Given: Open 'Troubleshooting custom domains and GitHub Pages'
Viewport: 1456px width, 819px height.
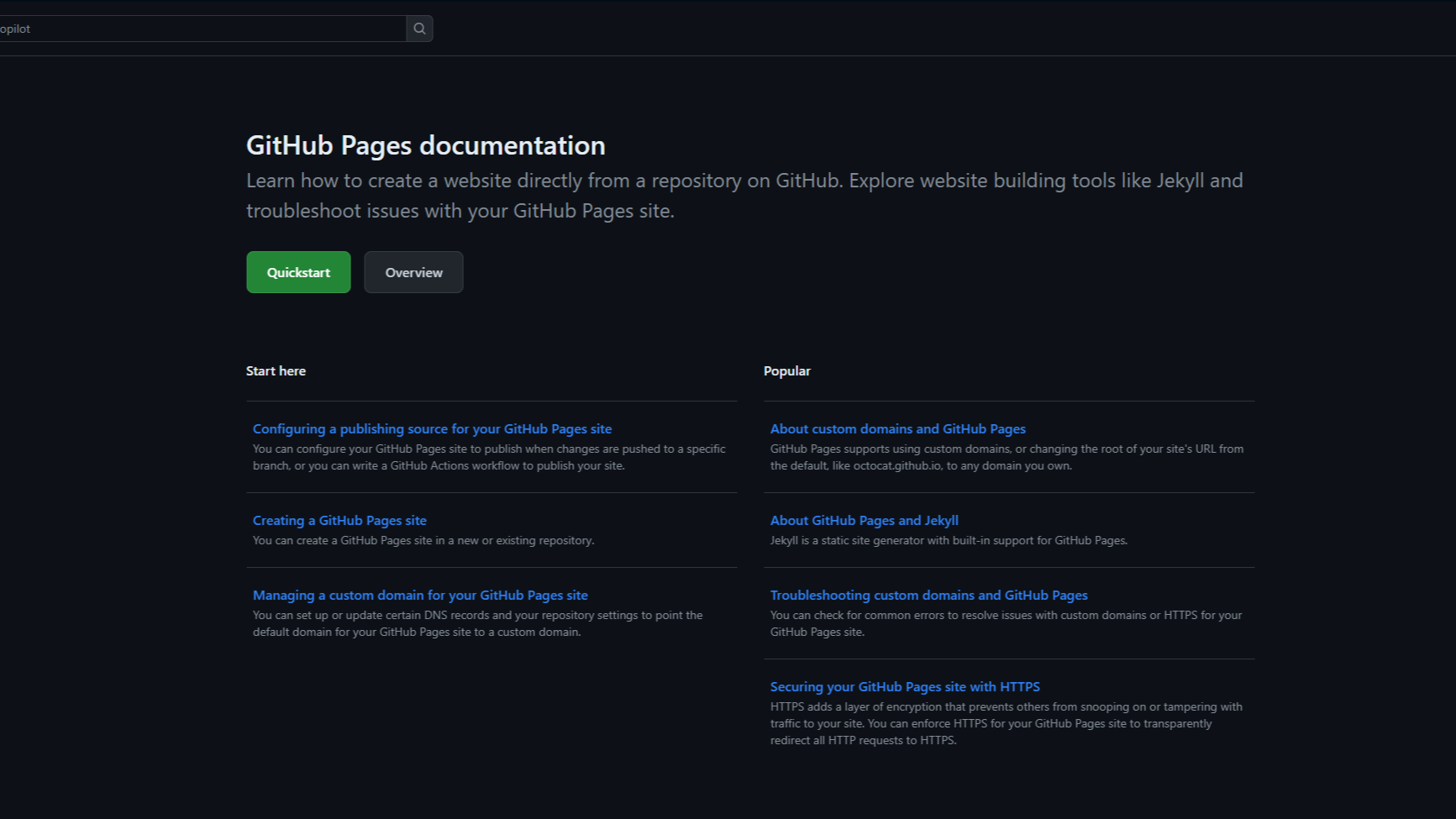Looking at the screenshot, I should (928, 596).
